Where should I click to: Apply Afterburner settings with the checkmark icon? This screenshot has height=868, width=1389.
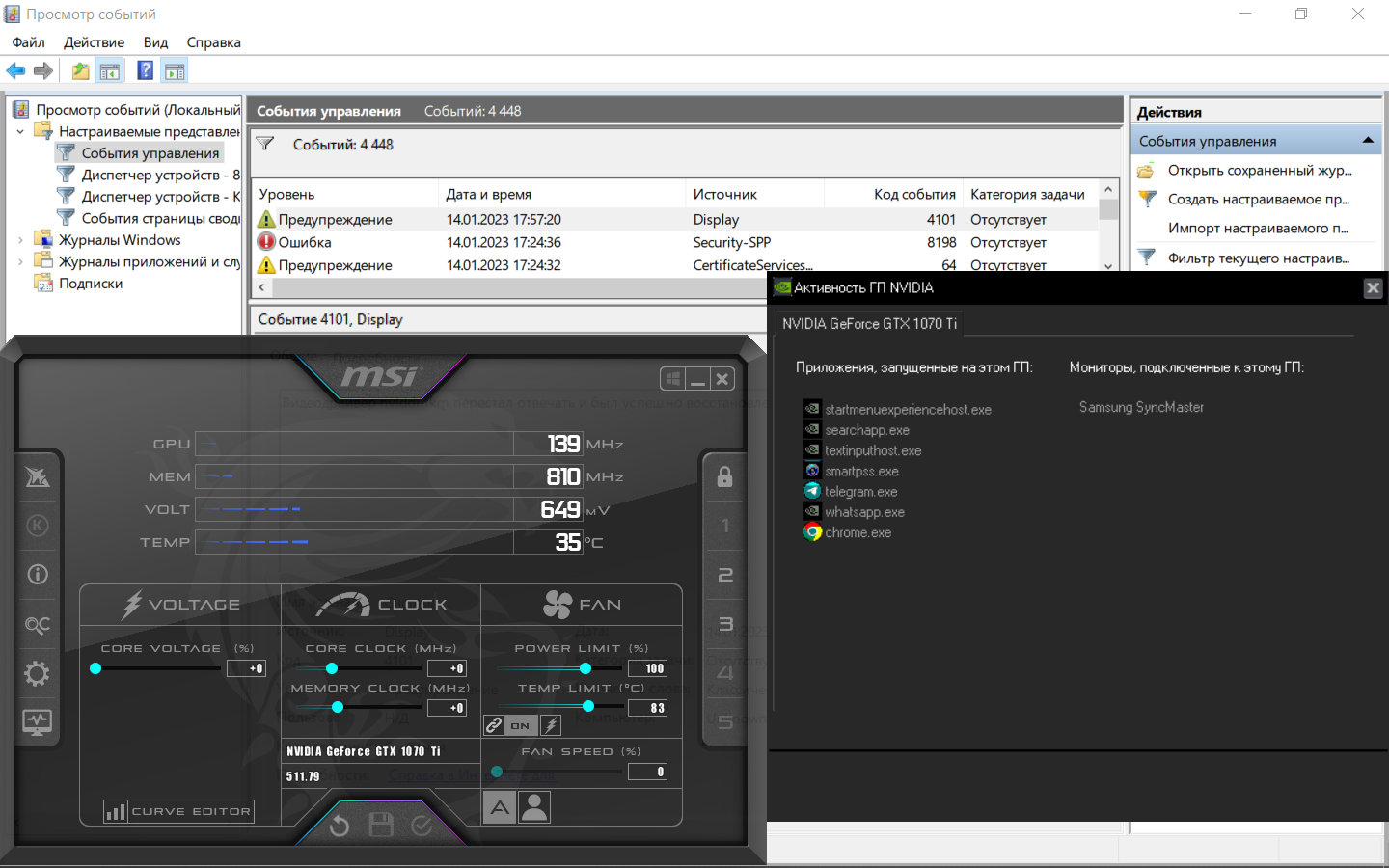[422, 826]
